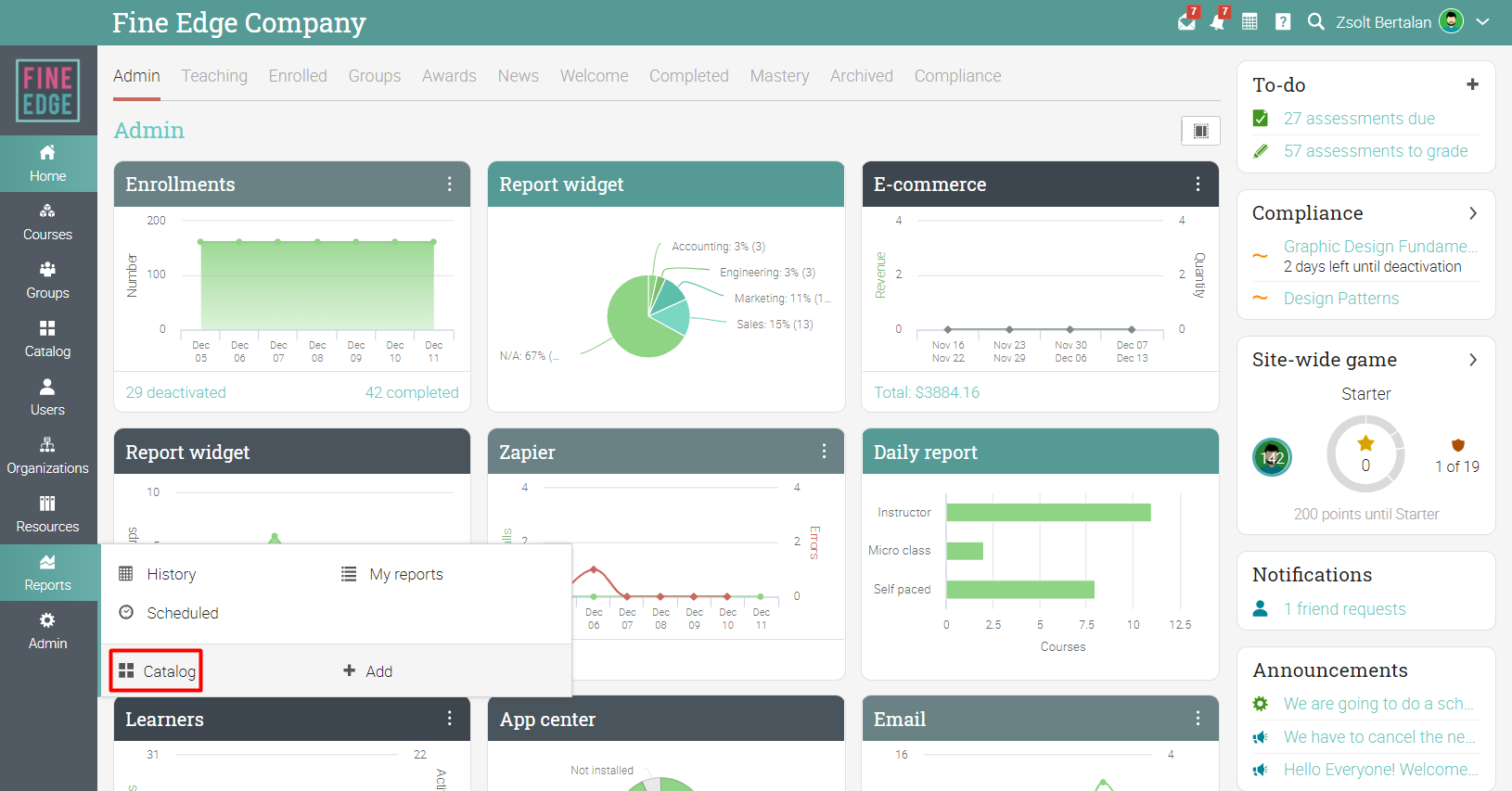The width and height of the screenshot is (1512, 791).
Task: Click the widget layout icon beside Admin heading
Action: [x=1200, y=131]
